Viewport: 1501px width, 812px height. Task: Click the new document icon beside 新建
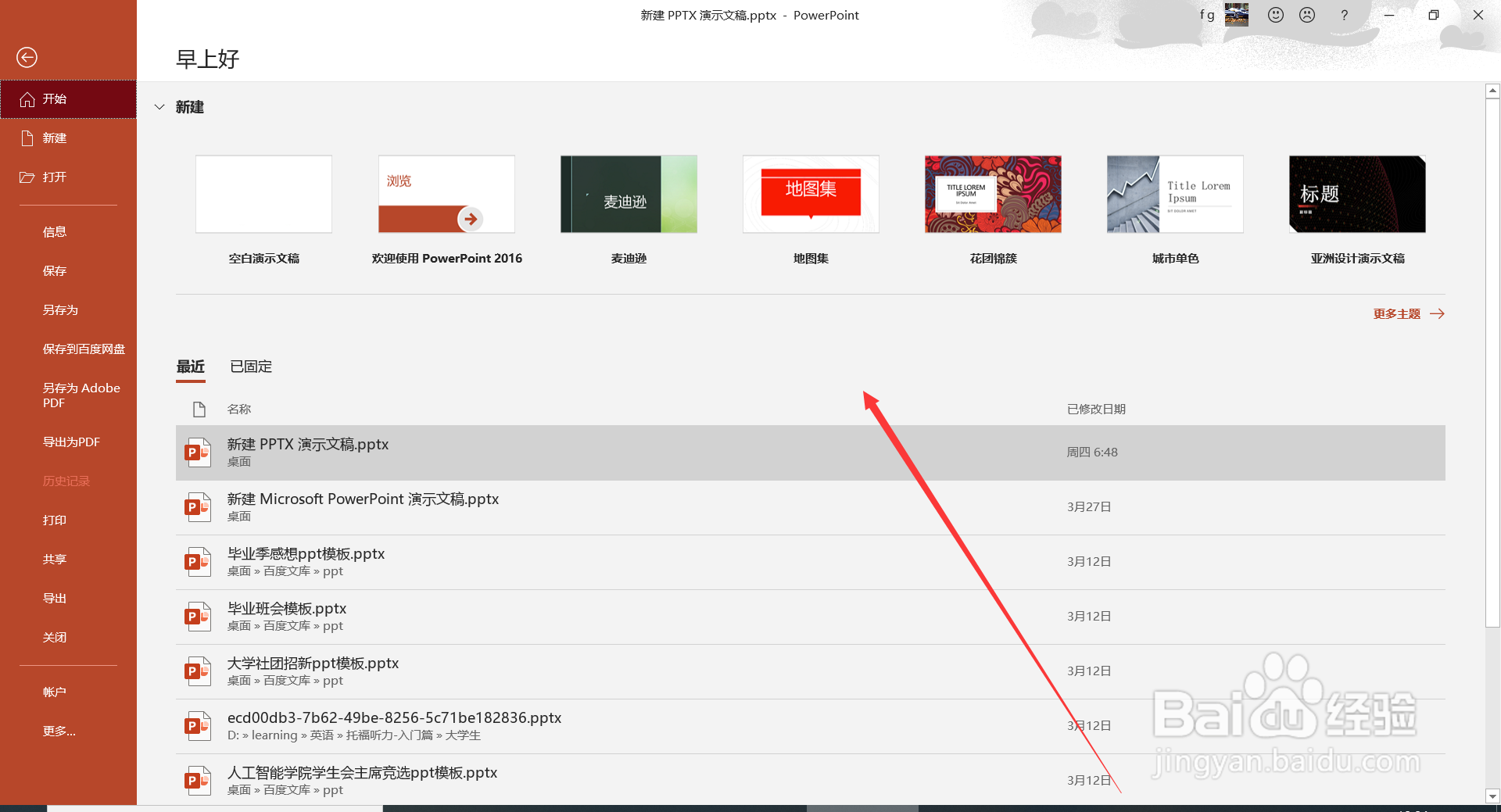[x=27, y=138]
